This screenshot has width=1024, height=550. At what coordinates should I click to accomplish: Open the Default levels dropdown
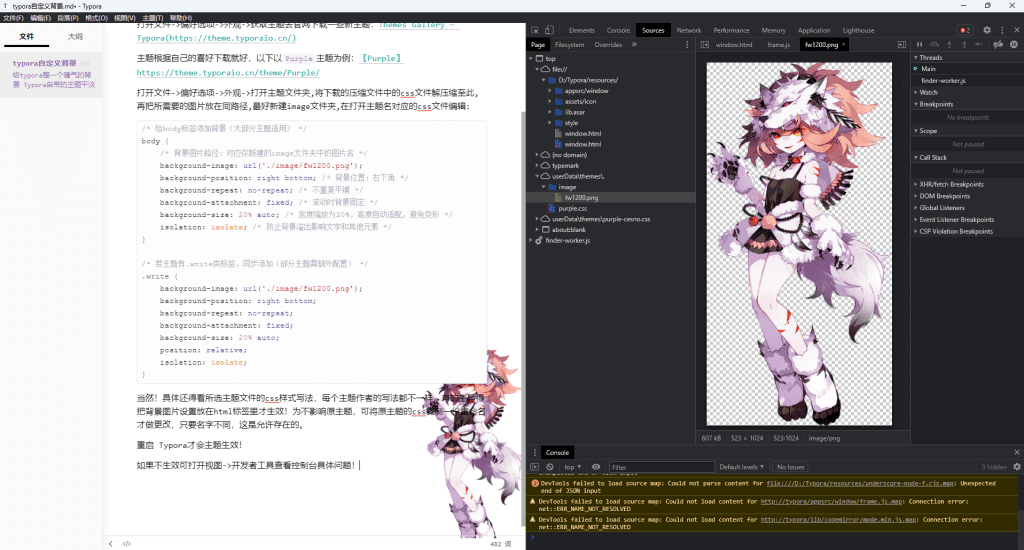(741, 467)
